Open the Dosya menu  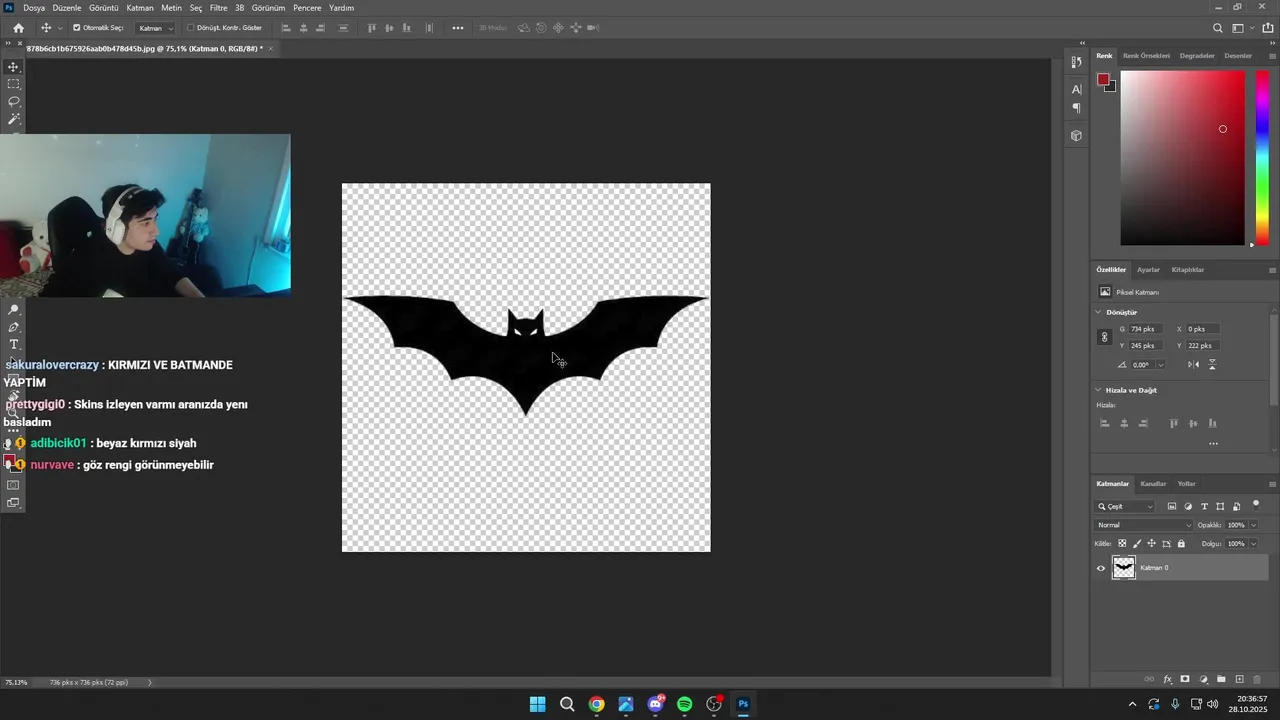[34, 8]
